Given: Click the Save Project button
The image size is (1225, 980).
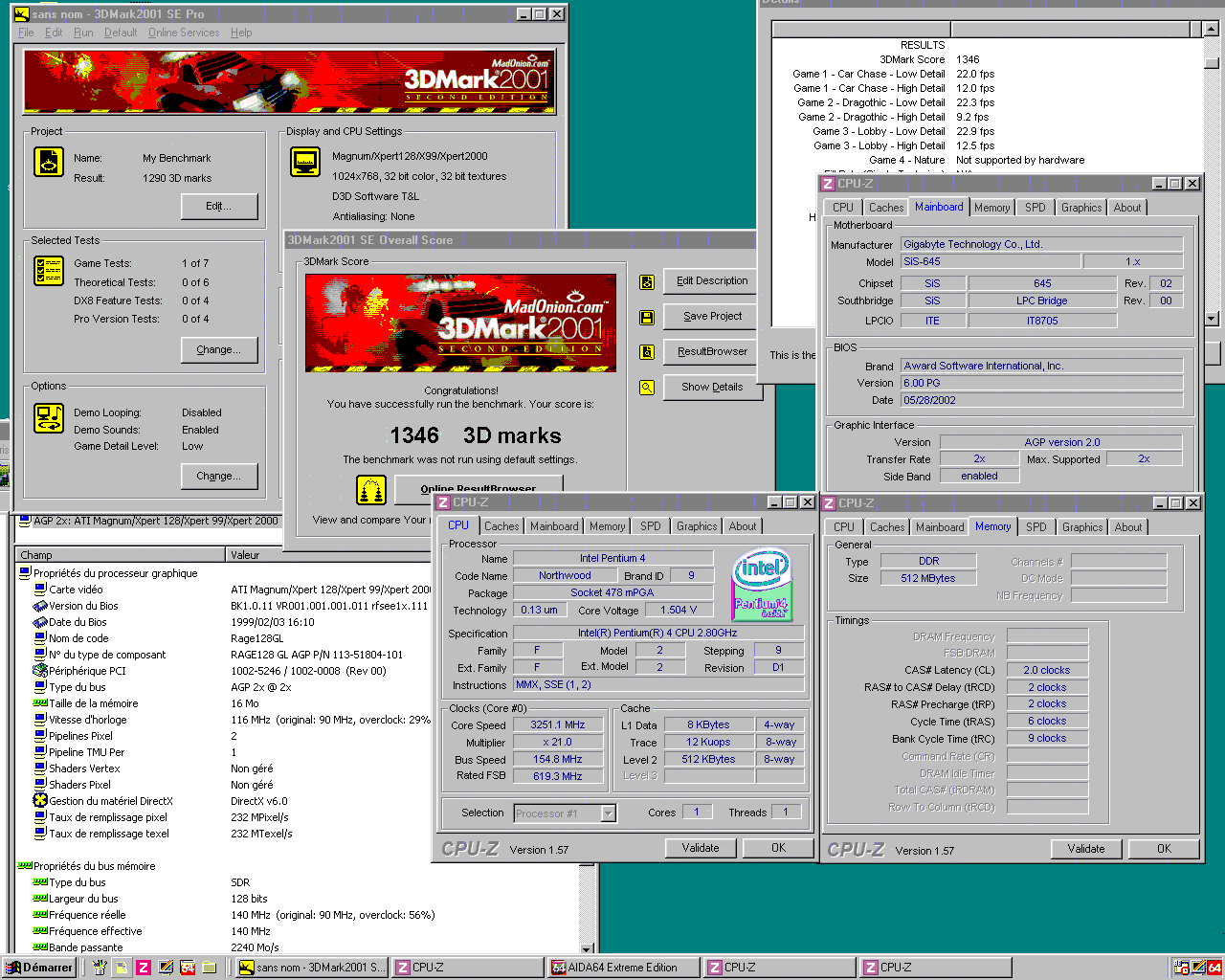Looking at the screenshot, I should coord(712,317).
